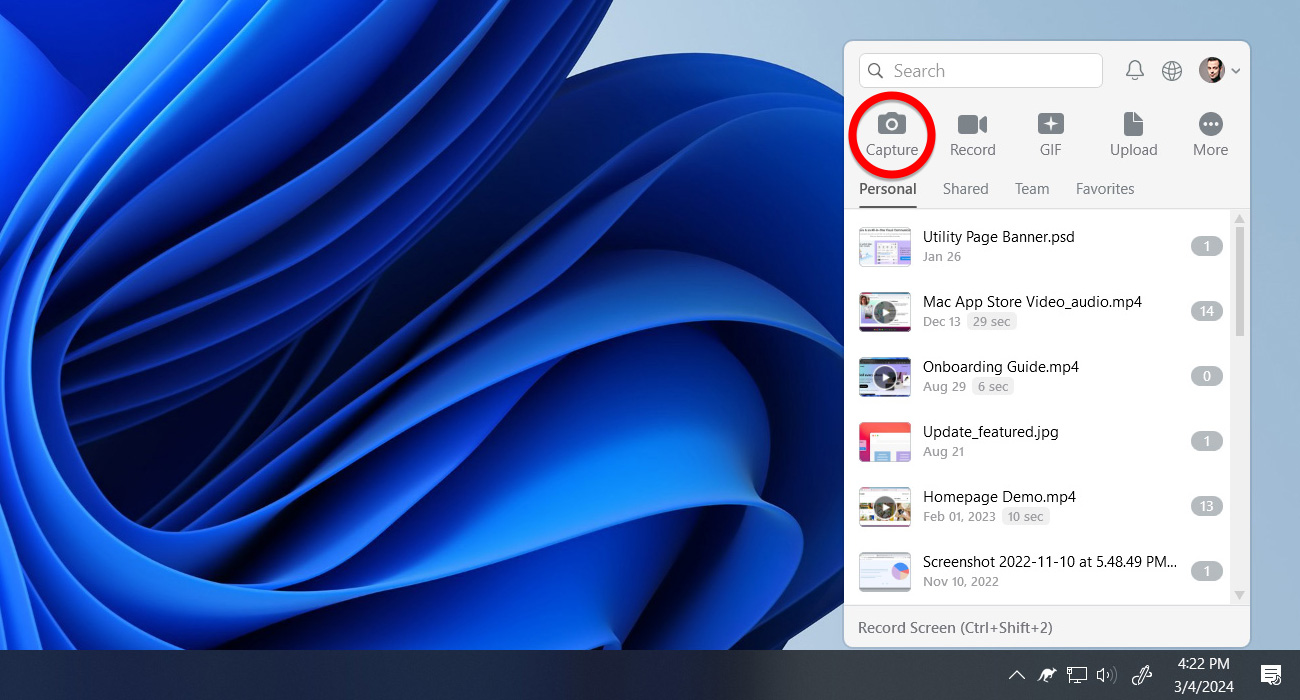Click the globe icon near the avatar
The width and height of the screenshot is (1300, 700).
pyautogui.click(x=1171, y=70)
